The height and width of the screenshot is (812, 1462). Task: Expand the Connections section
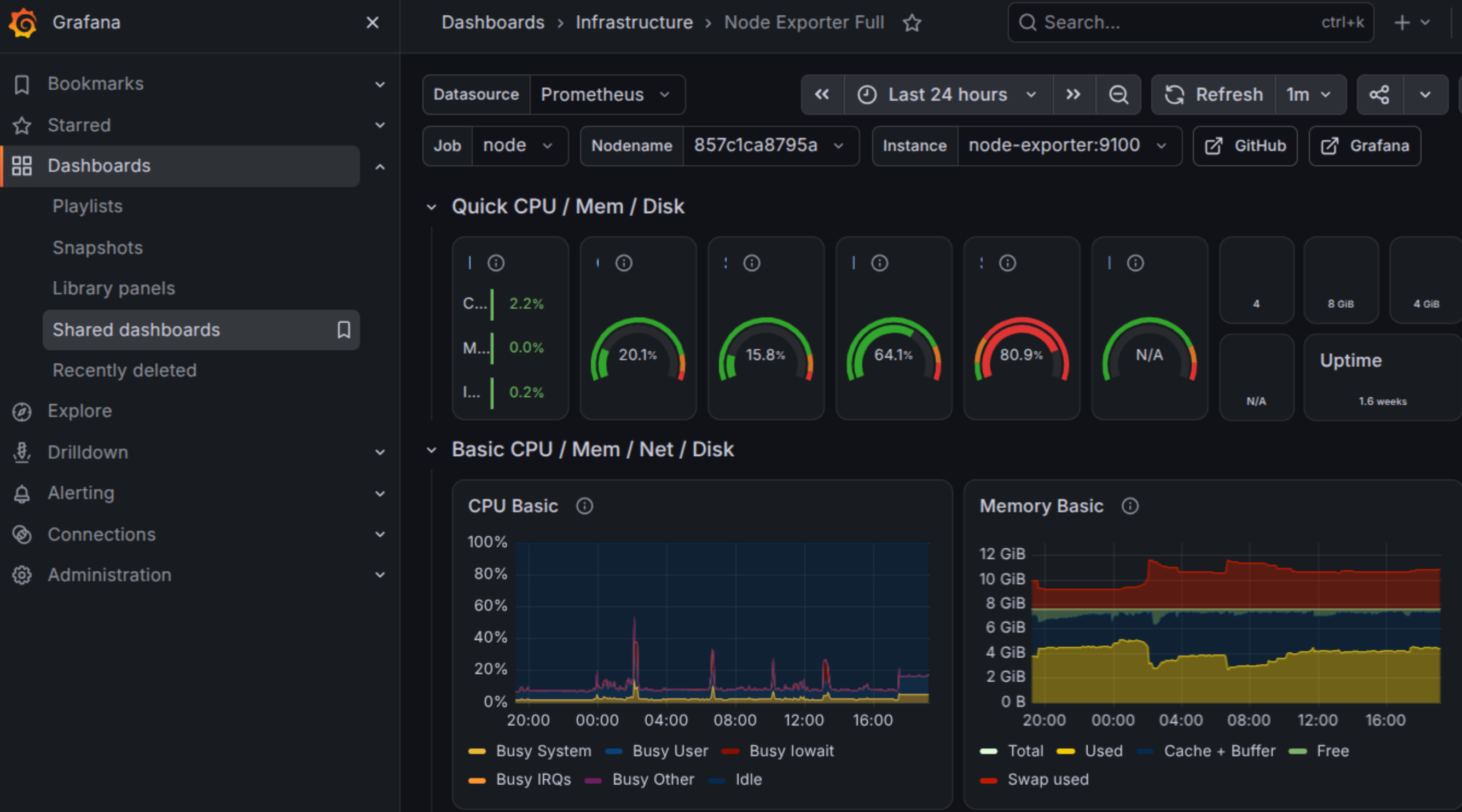point(380,535)
